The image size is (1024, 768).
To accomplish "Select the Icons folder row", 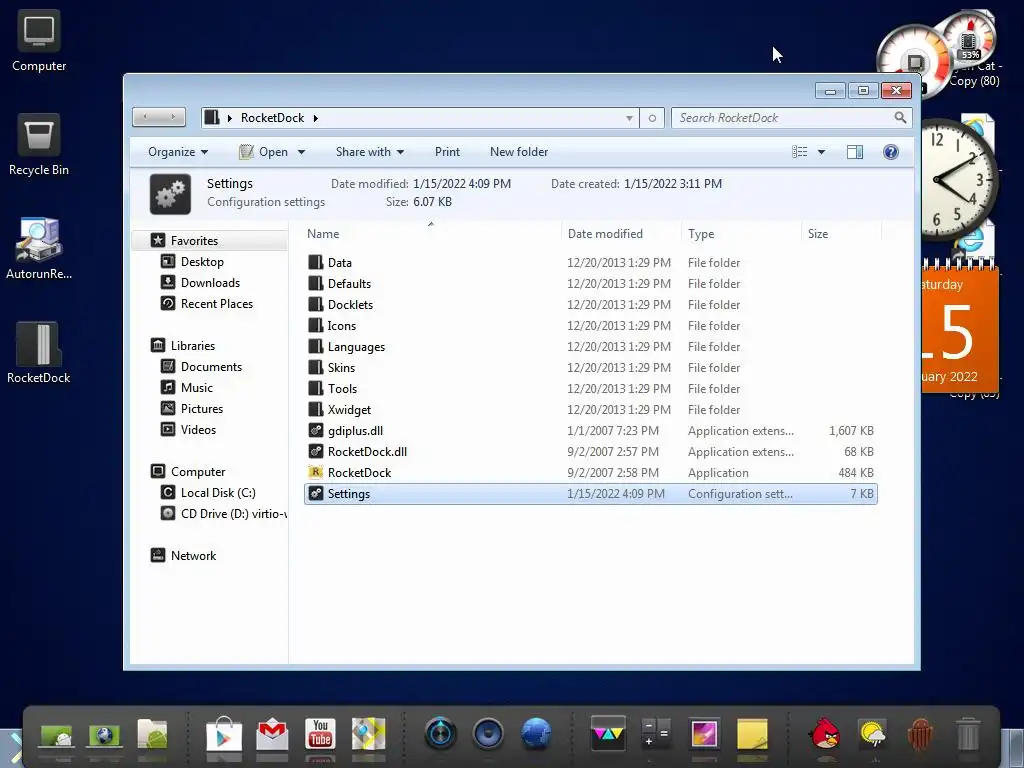I will (x=590, y=326).
